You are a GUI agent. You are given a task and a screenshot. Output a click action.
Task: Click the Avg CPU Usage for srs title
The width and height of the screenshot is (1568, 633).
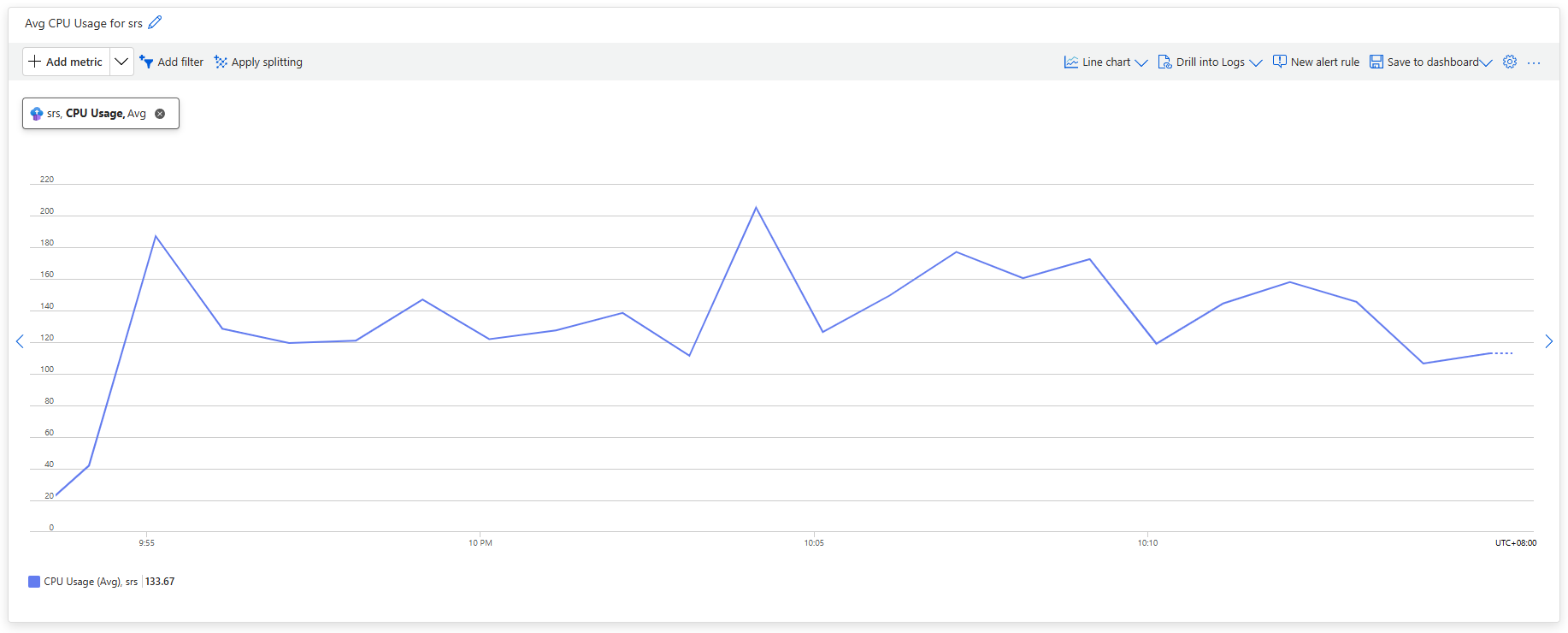(84, 23)
